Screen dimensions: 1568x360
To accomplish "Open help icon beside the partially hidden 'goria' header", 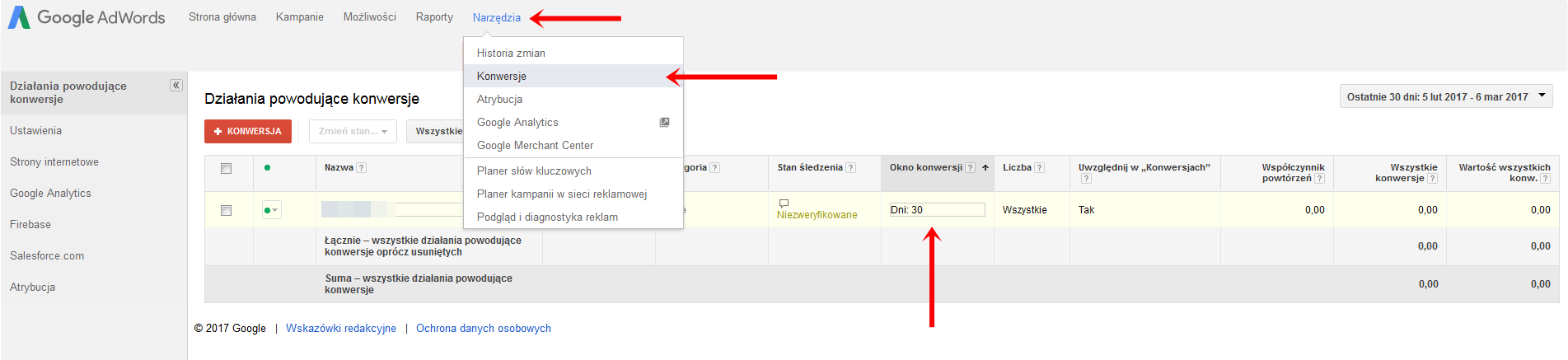I will pyautogui.click(x=715, y=167).
